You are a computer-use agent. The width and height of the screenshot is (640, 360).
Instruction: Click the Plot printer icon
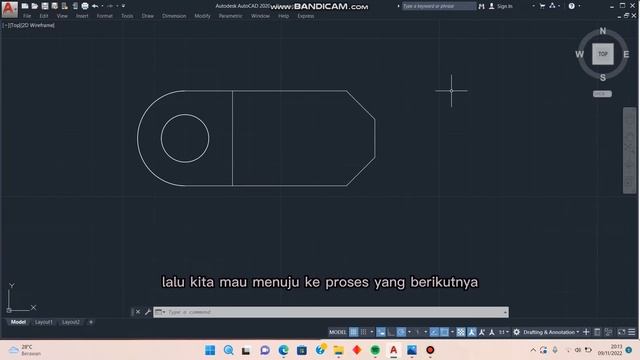pos(85,6)
